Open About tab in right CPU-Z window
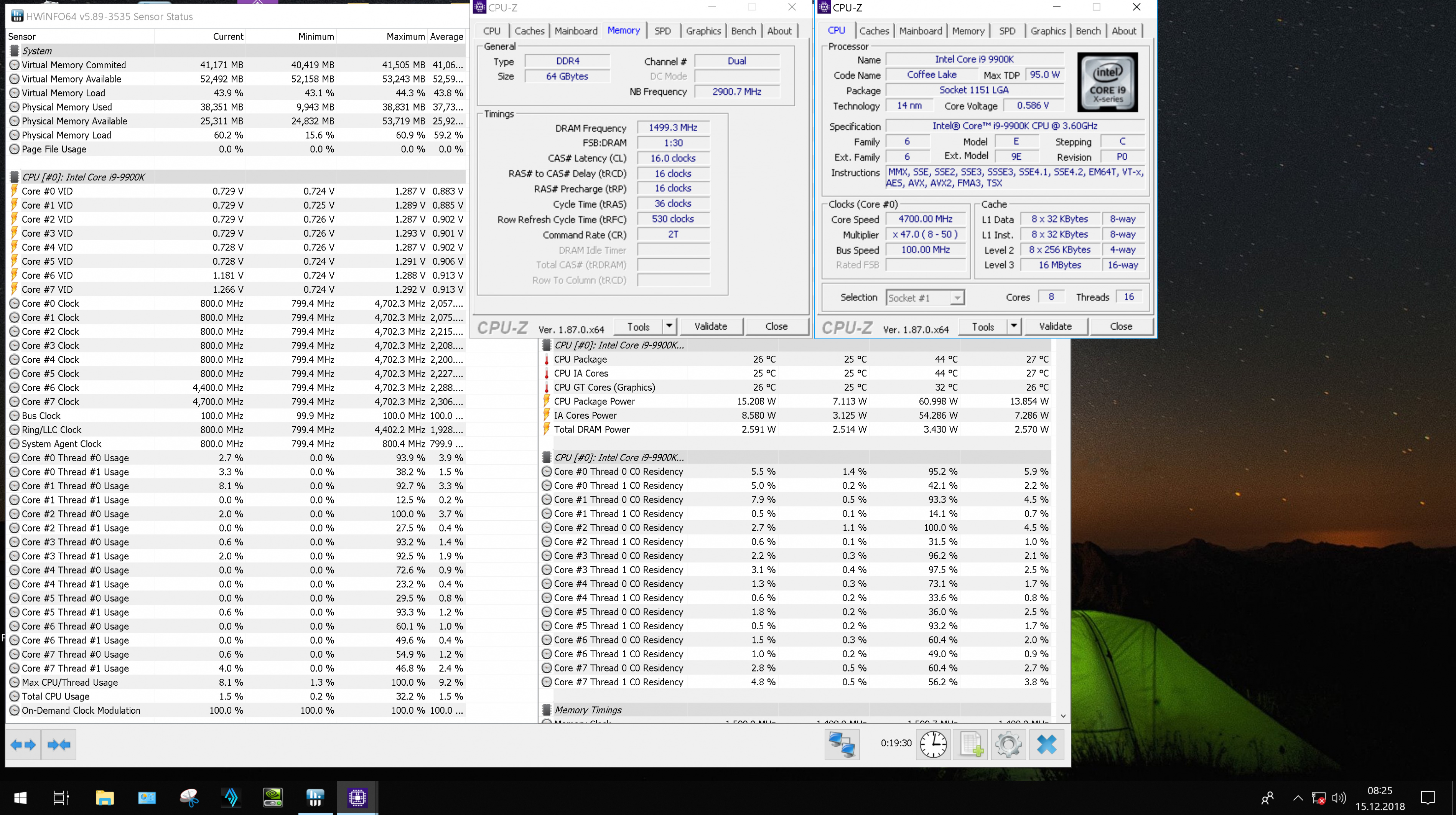The height and width of the screenshot is (815, 1456). [x=1124, y=31]
